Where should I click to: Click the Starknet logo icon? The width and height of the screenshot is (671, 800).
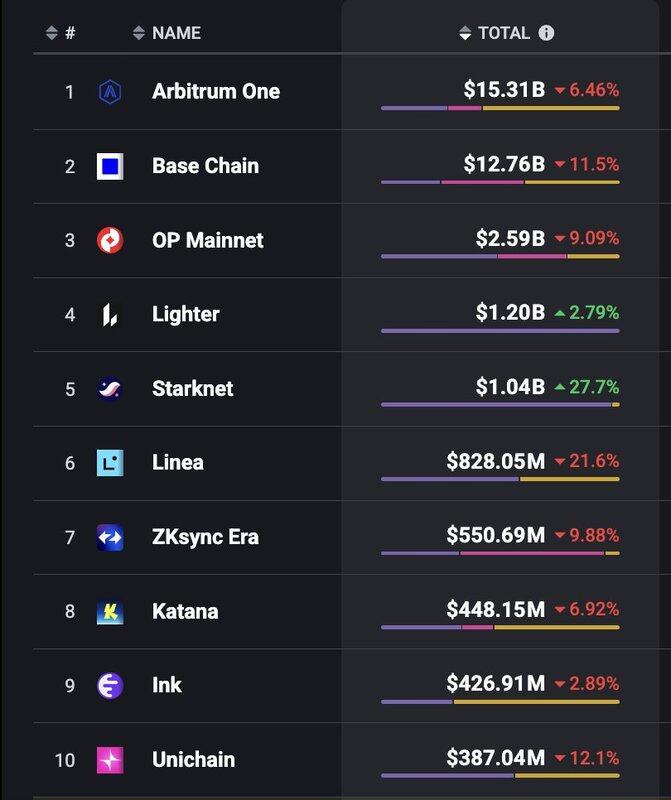(x=110, y=389)
